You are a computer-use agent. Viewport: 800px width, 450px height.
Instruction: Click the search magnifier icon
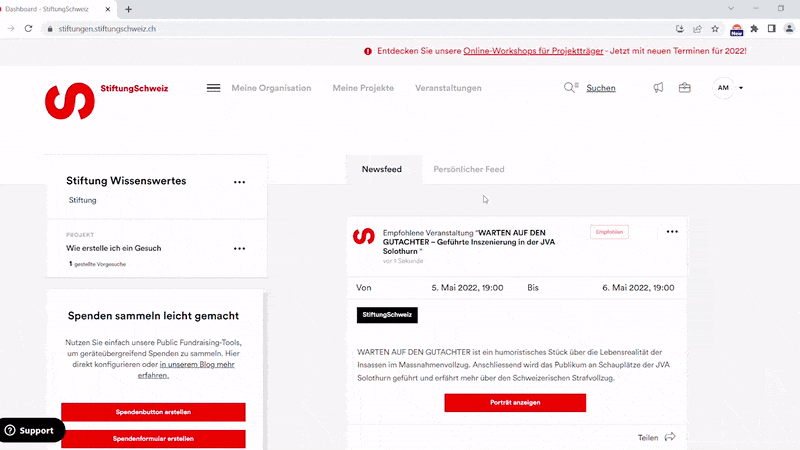[571, 88]
